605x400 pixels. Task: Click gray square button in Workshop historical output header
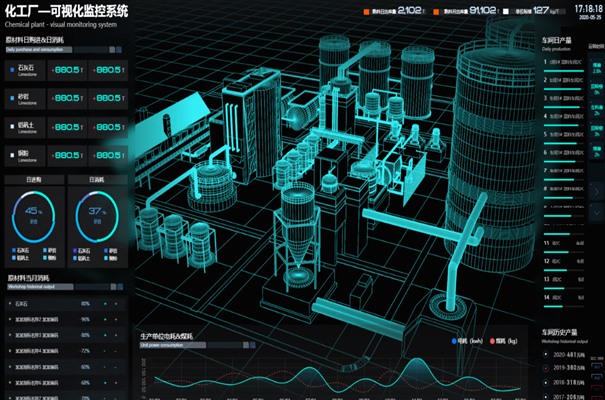pos(113,287)
